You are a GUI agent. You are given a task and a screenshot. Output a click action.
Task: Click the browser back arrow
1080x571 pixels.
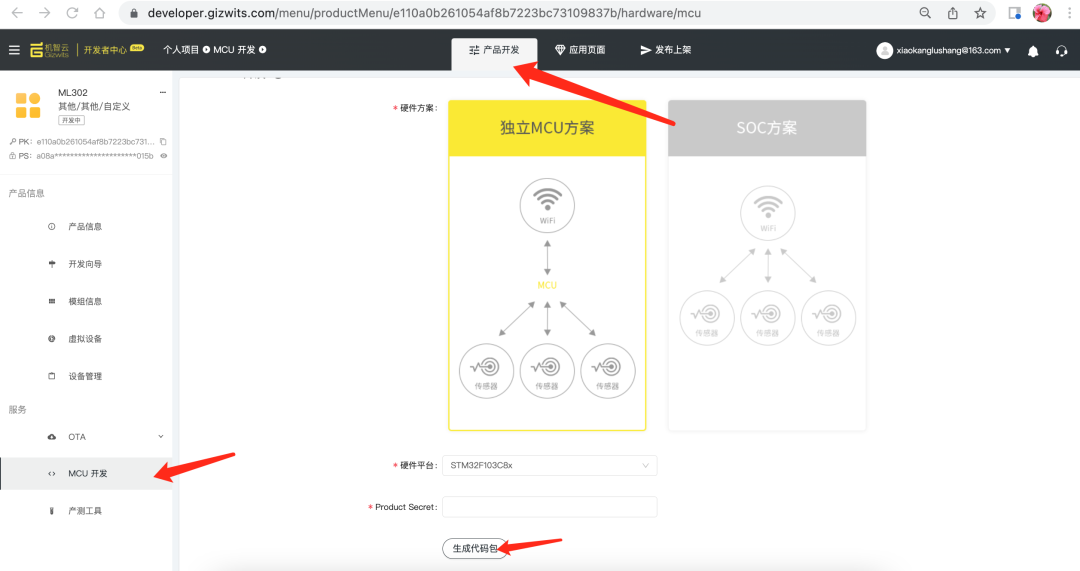point(17,12)
